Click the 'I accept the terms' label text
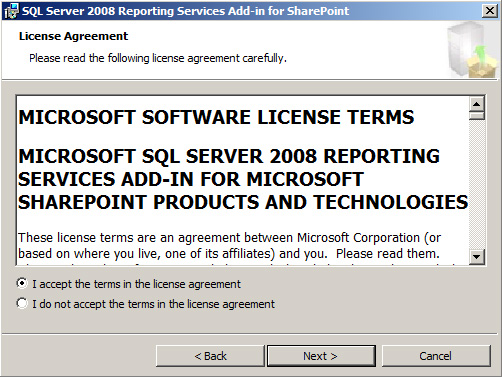 (x=136, y=284)
